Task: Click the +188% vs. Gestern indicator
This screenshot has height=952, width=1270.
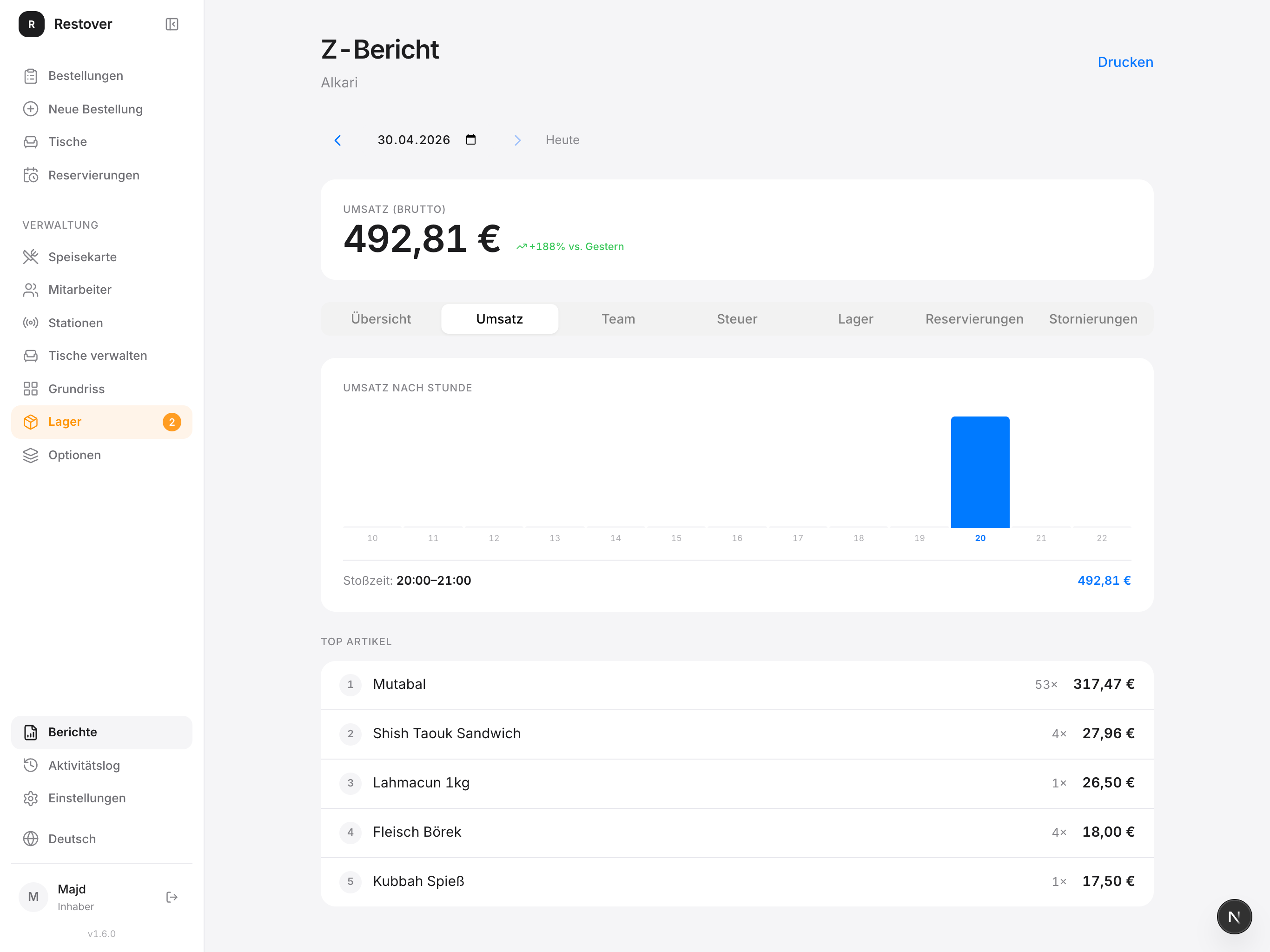Action: (569, 246)
